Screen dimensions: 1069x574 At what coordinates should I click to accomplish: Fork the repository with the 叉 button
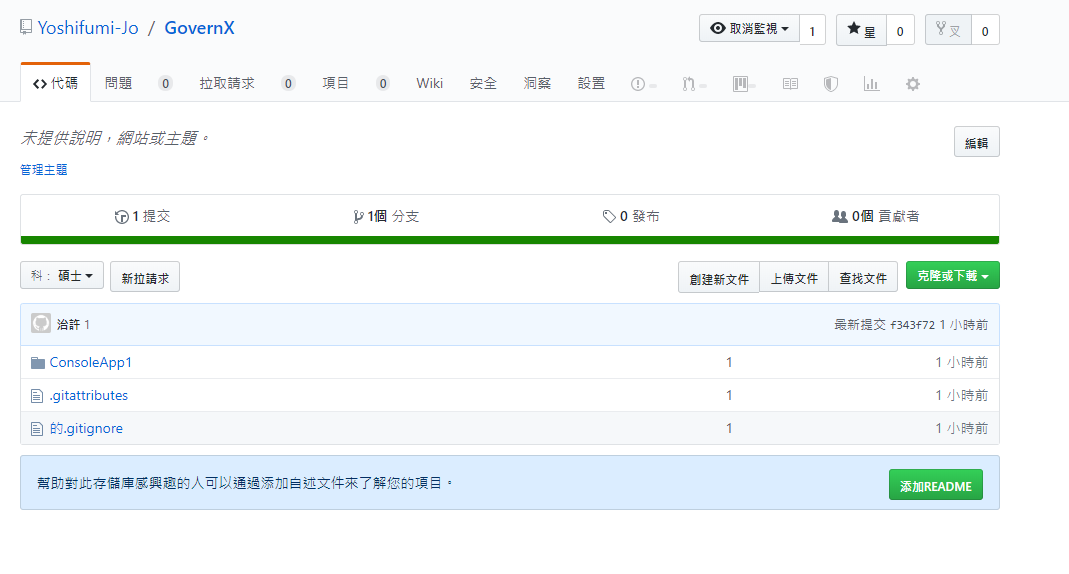[948, 30]
